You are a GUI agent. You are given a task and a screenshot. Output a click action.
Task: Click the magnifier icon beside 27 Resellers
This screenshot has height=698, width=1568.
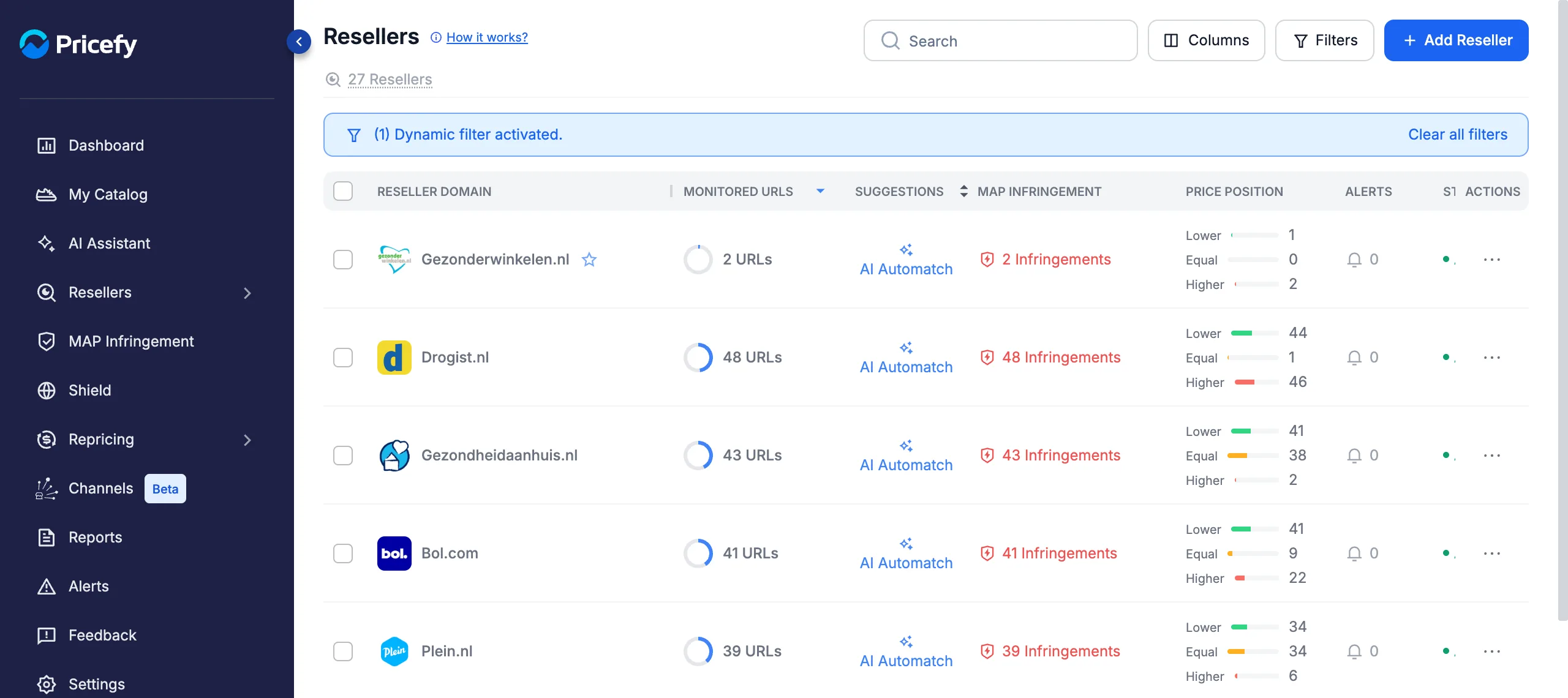point(333,80)
